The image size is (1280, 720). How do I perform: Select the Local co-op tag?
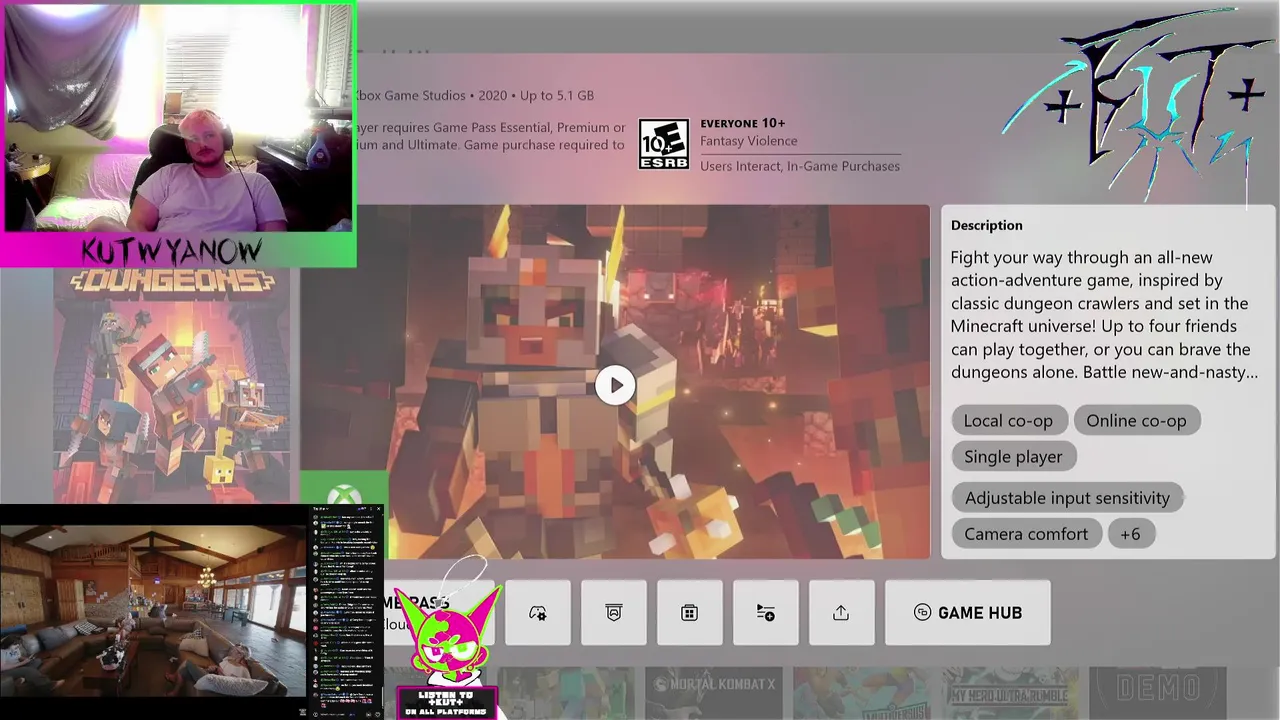[1008, 421]
